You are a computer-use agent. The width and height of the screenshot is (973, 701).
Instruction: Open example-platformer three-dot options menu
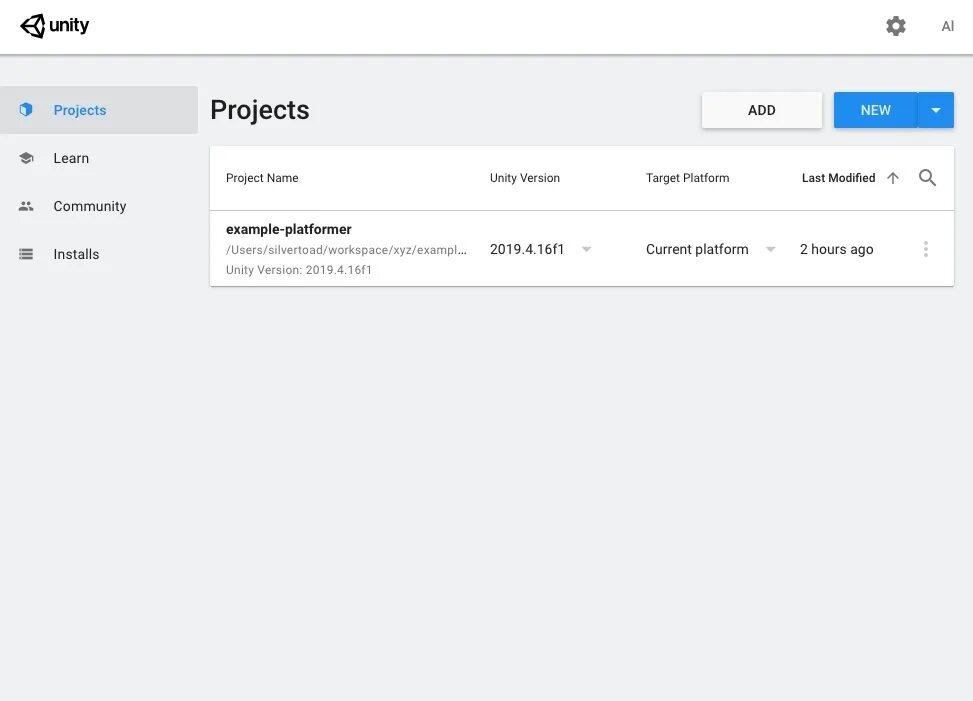(925, 249)
